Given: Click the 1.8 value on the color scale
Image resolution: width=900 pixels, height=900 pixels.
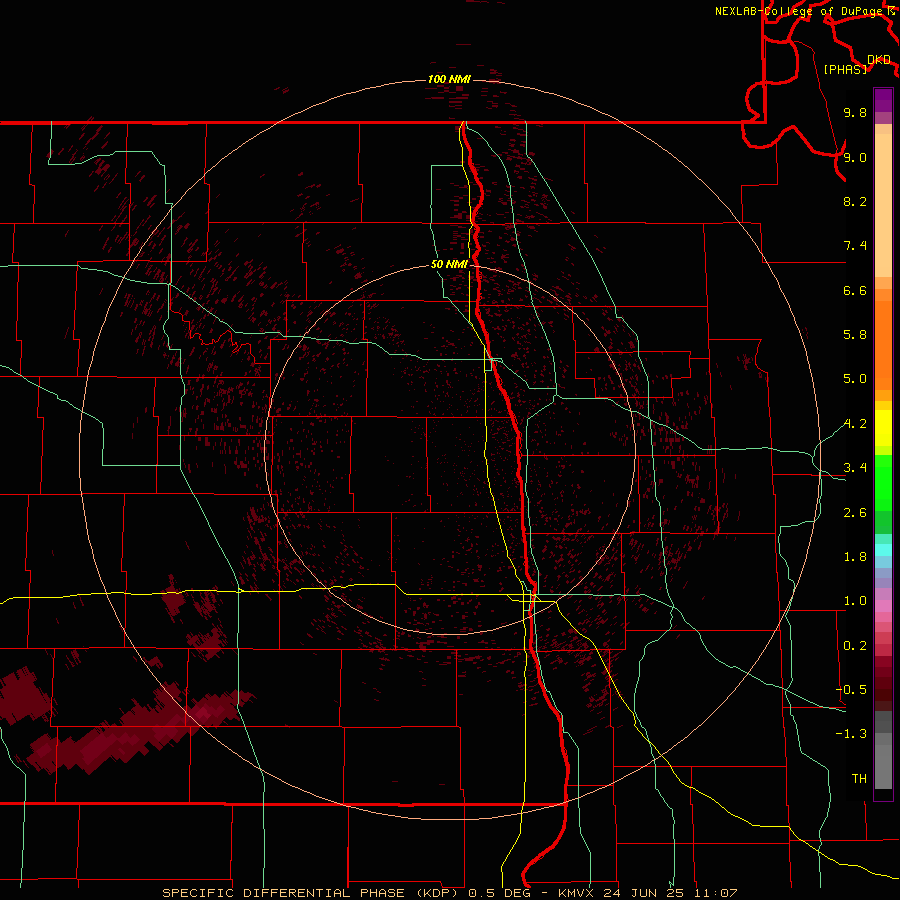Looking at the screenshot, I should pyautogui.click(x=855, y=557).
